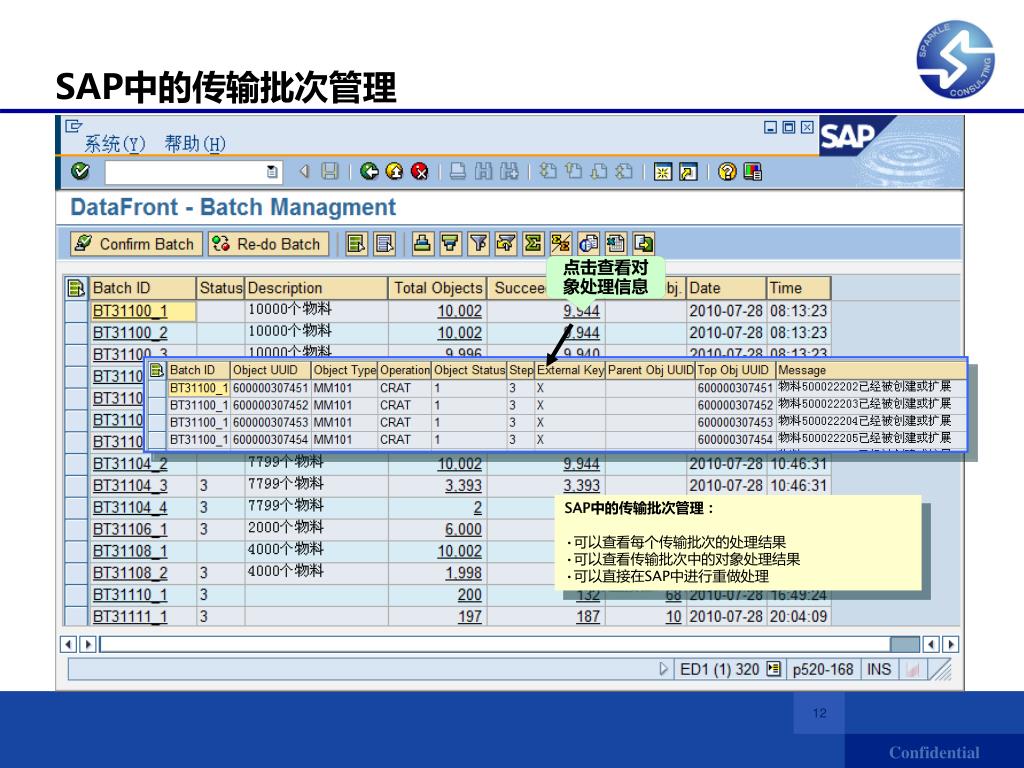Viewport: 1024px width, 768px height.
Task: Click the red Cancel icon
Action: point(420,172)
